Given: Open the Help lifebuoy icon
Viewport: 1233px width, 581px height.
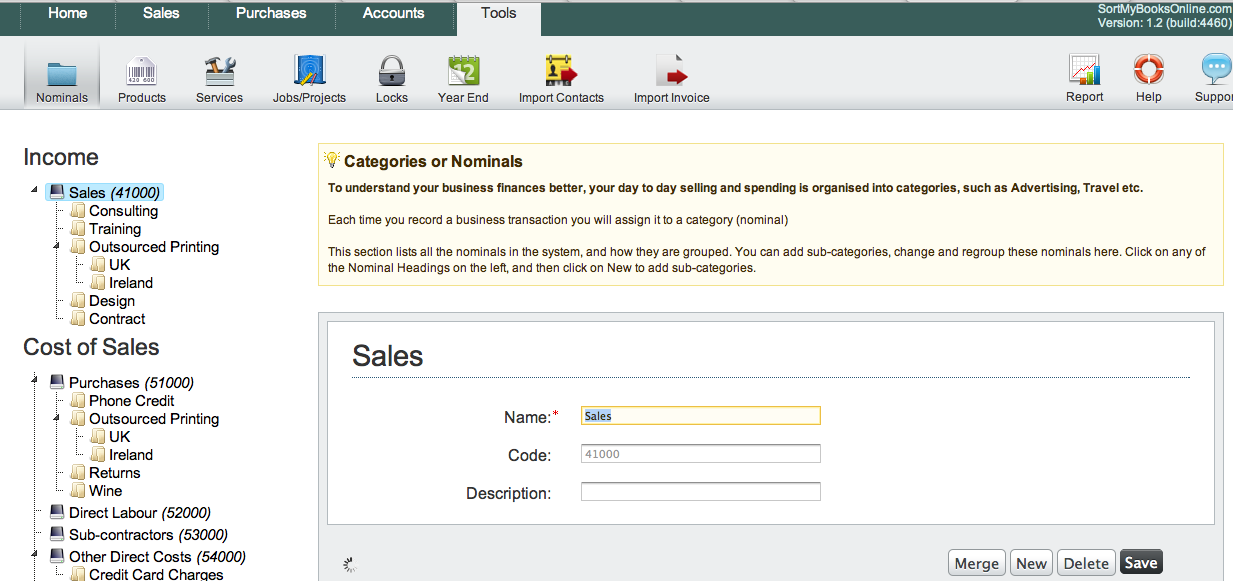Looking at the screenshot, I should [x=1148, y=73].
